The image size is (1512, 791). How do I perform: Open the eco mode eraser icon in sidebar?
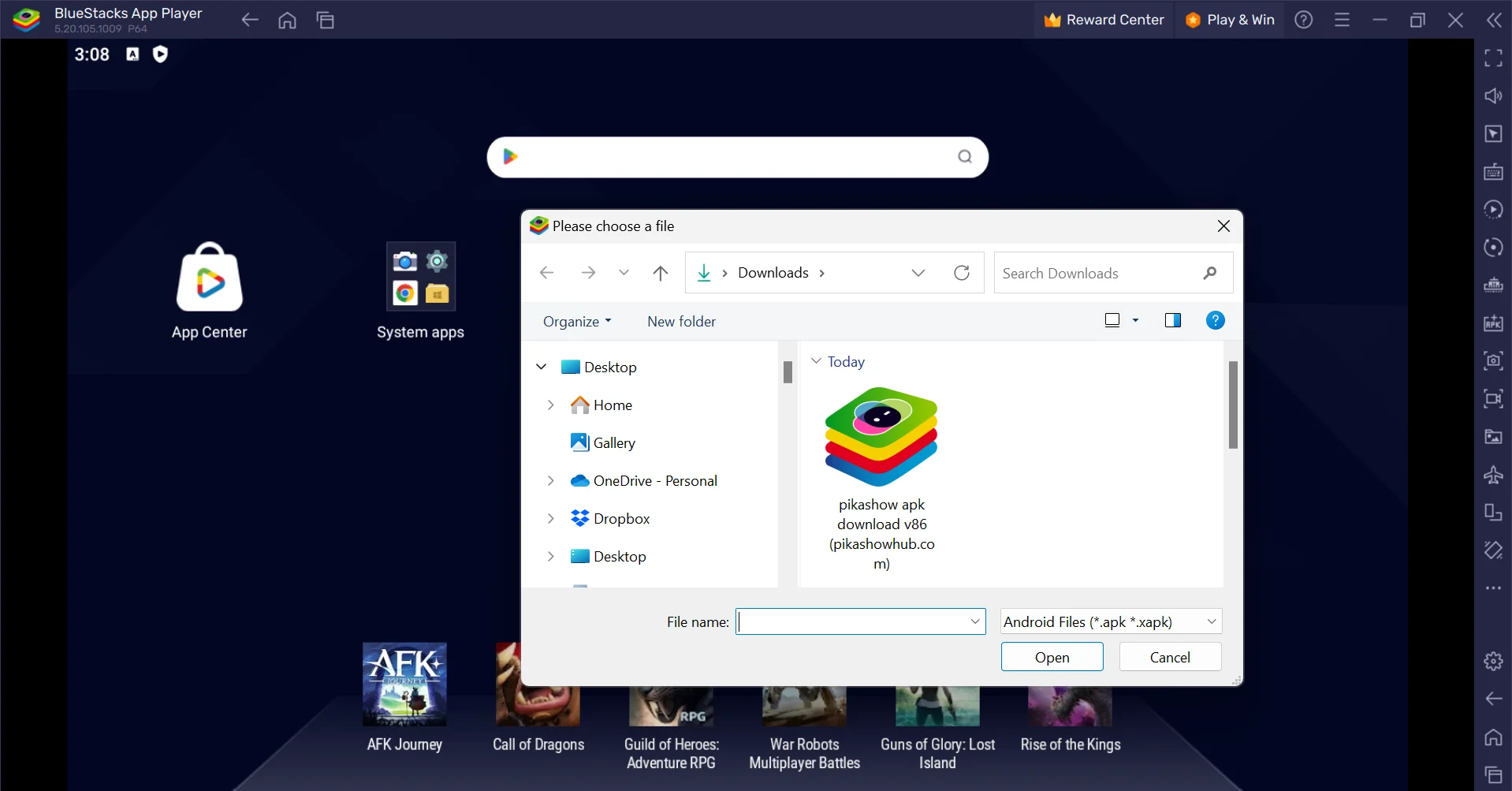pos(1493,550)
